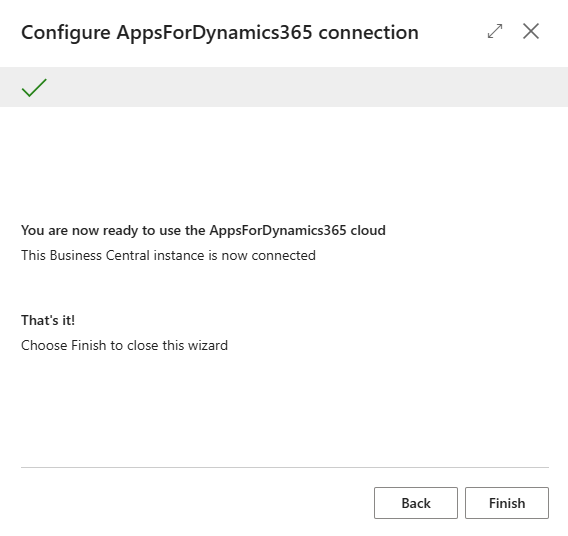Click the word 'connected' in the status line
The width and height of the screenshot is (568, 536).
[x=284, y=255]
